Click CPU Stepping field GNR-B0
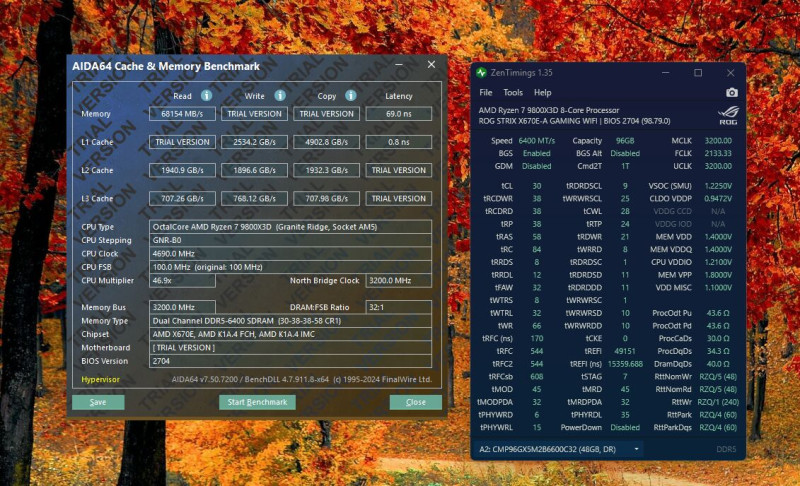This screenshot has width=800, height=486. [290, 240]
